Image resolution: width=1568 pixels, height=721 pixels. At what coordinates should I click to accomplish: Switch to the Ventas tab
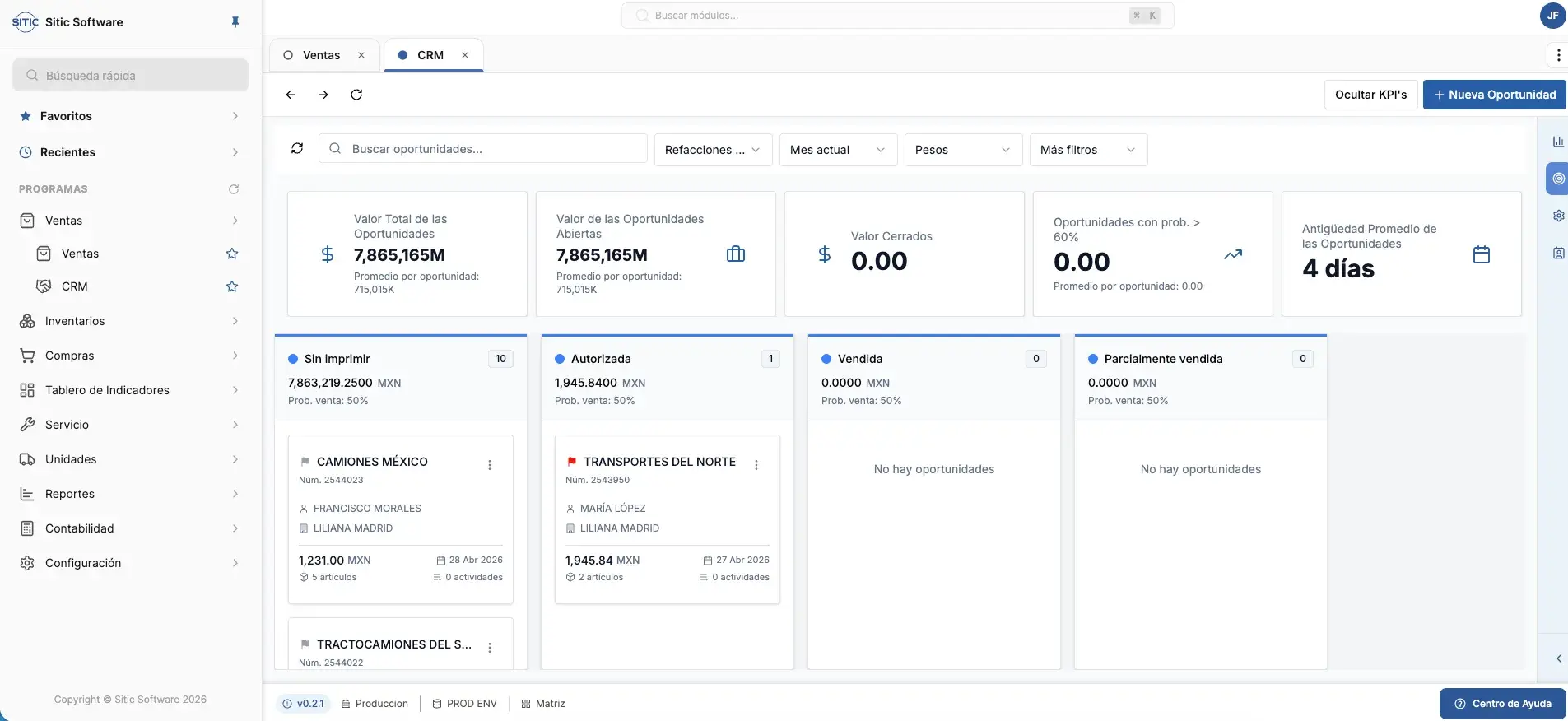pos(321,55)
